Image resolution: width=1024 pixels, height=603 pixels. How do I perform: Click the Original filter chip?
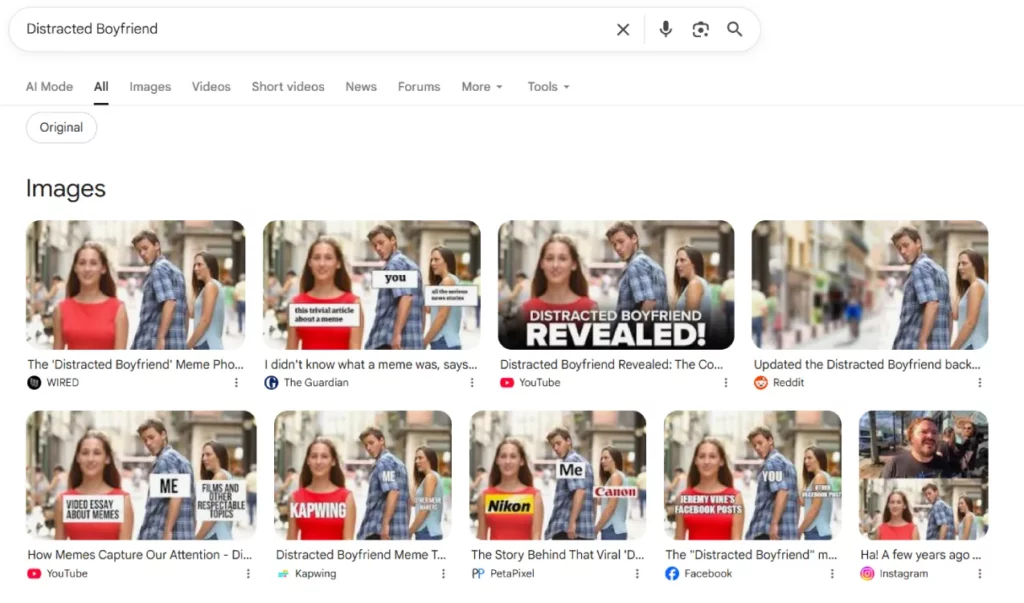[61, 127]
